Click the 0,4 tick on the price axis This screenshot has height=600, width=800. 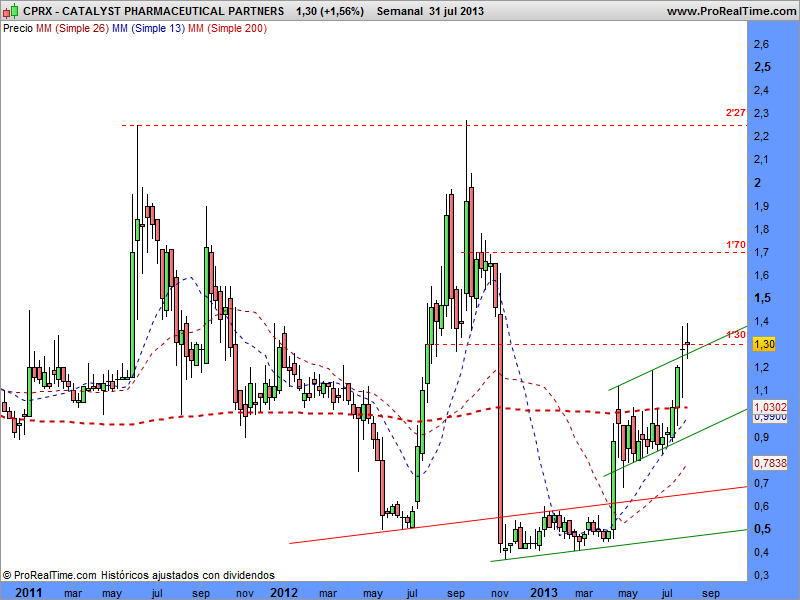point(761,552)
